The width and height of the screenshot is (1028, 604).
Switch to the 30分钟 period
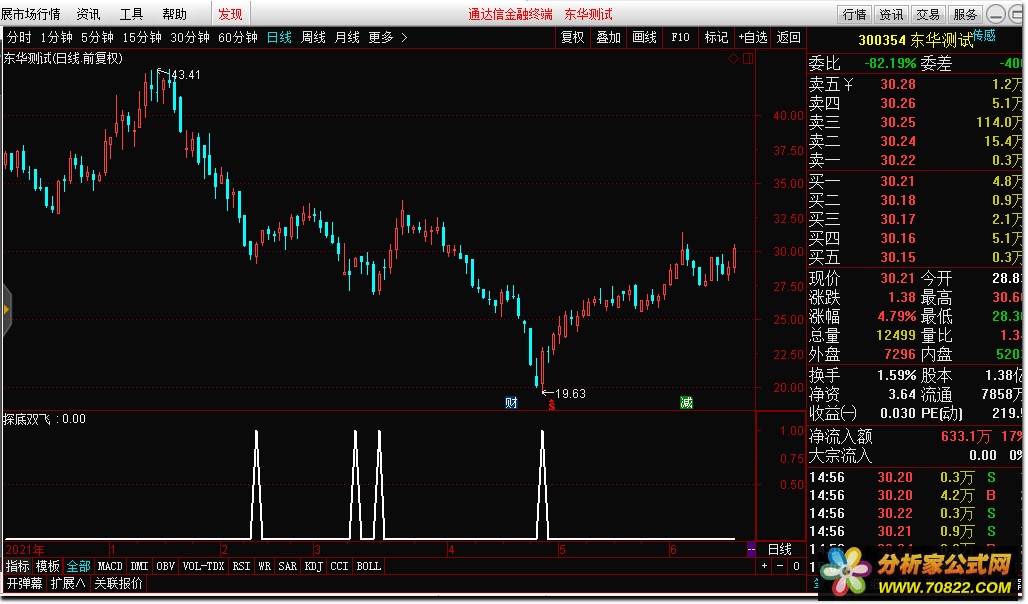coord(189,37)
